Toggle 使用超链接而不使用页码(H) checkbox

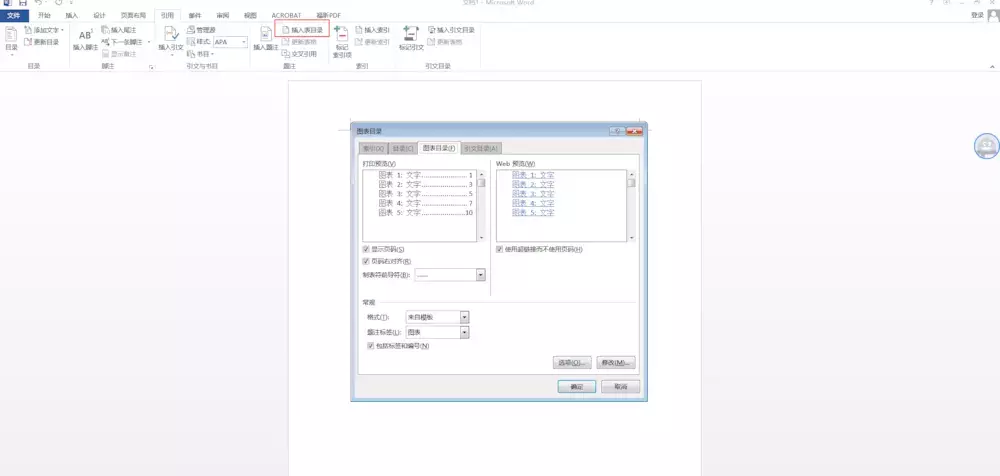tap(499, 249)
